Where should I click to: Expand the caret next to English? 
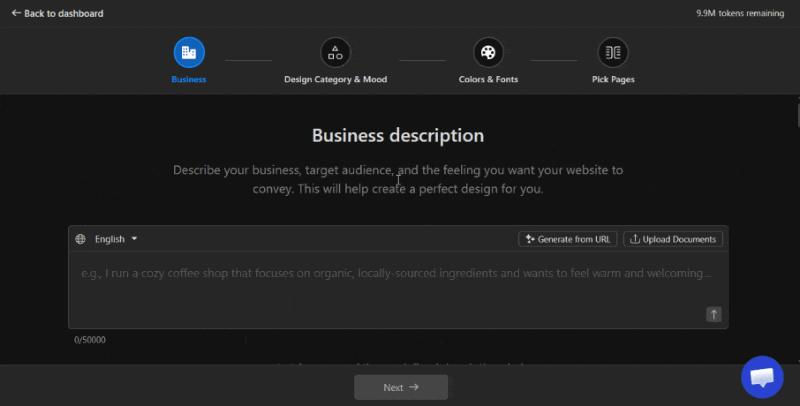coord(134,239)
